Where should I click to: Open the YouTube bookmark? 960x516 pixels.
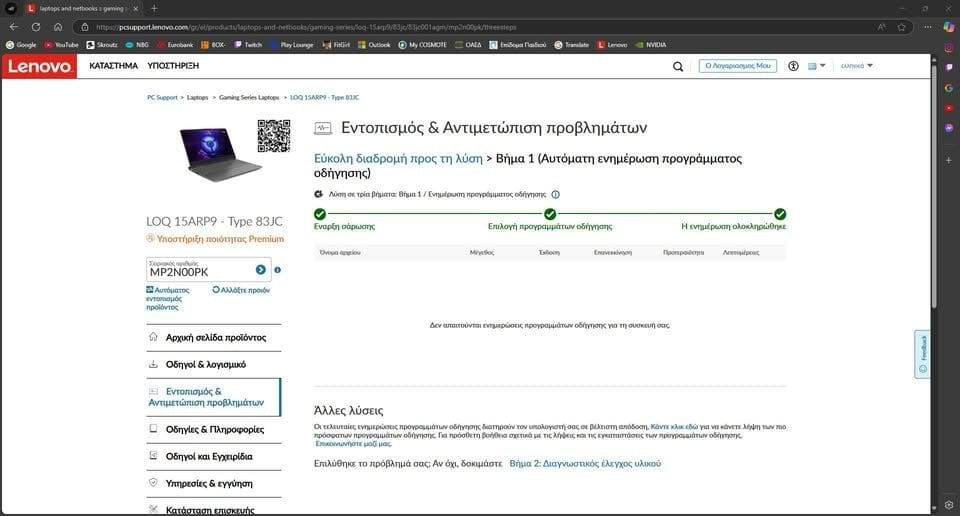pyautogui.click(x=61, y=45)
